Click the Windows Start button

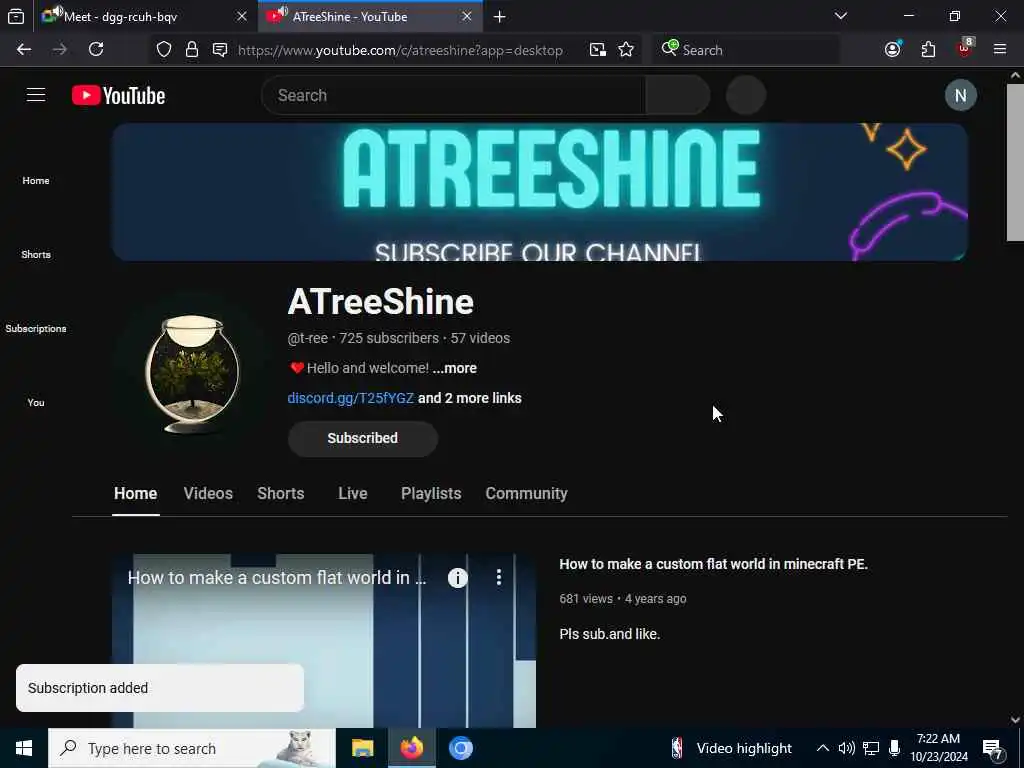click(x=24, y=748)
